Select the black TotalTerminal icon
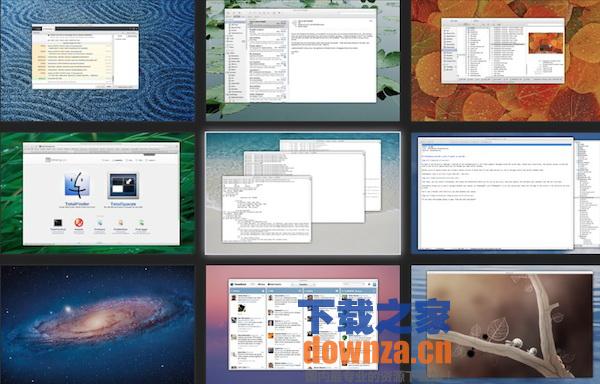 [58, 222]
